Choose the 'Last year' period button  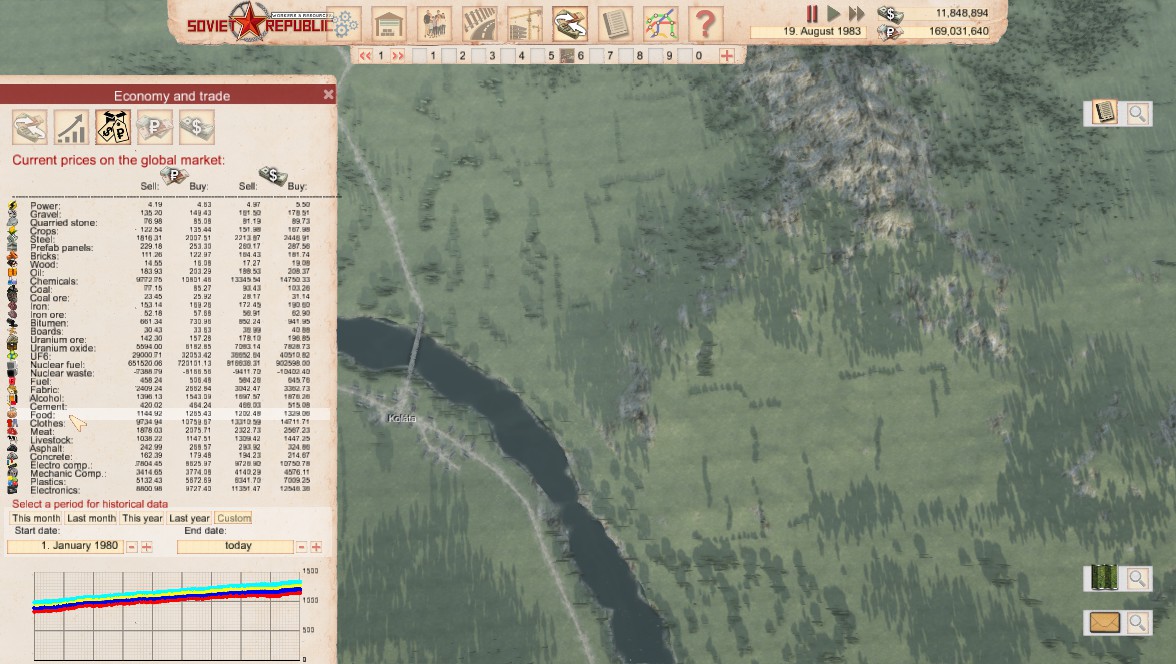pyautogui.click(x=189, y=518)
